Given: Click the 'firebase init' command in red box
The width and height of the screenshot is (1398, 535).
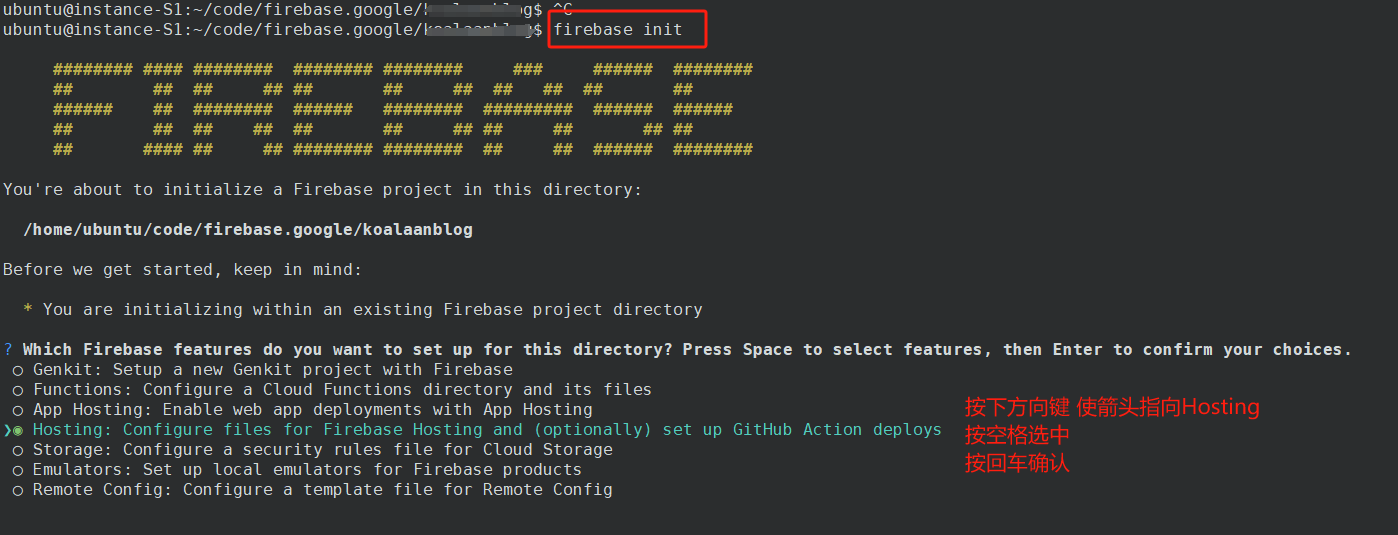Looking at the screenshot, I should (x=618, y=30).
